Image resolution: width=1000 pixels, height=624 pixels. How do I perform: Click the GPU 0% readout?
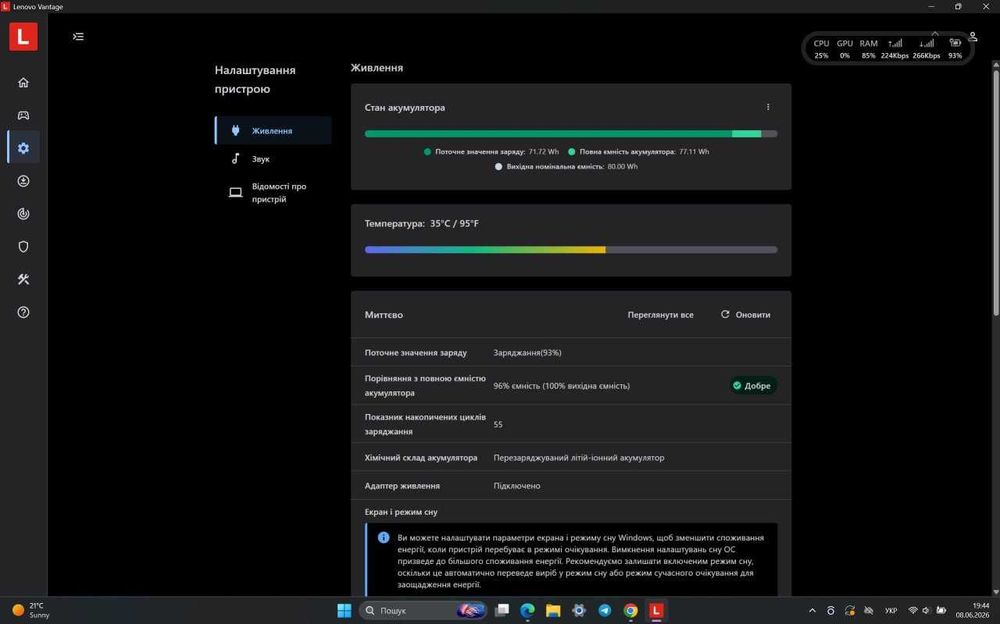tap(844, 49)
